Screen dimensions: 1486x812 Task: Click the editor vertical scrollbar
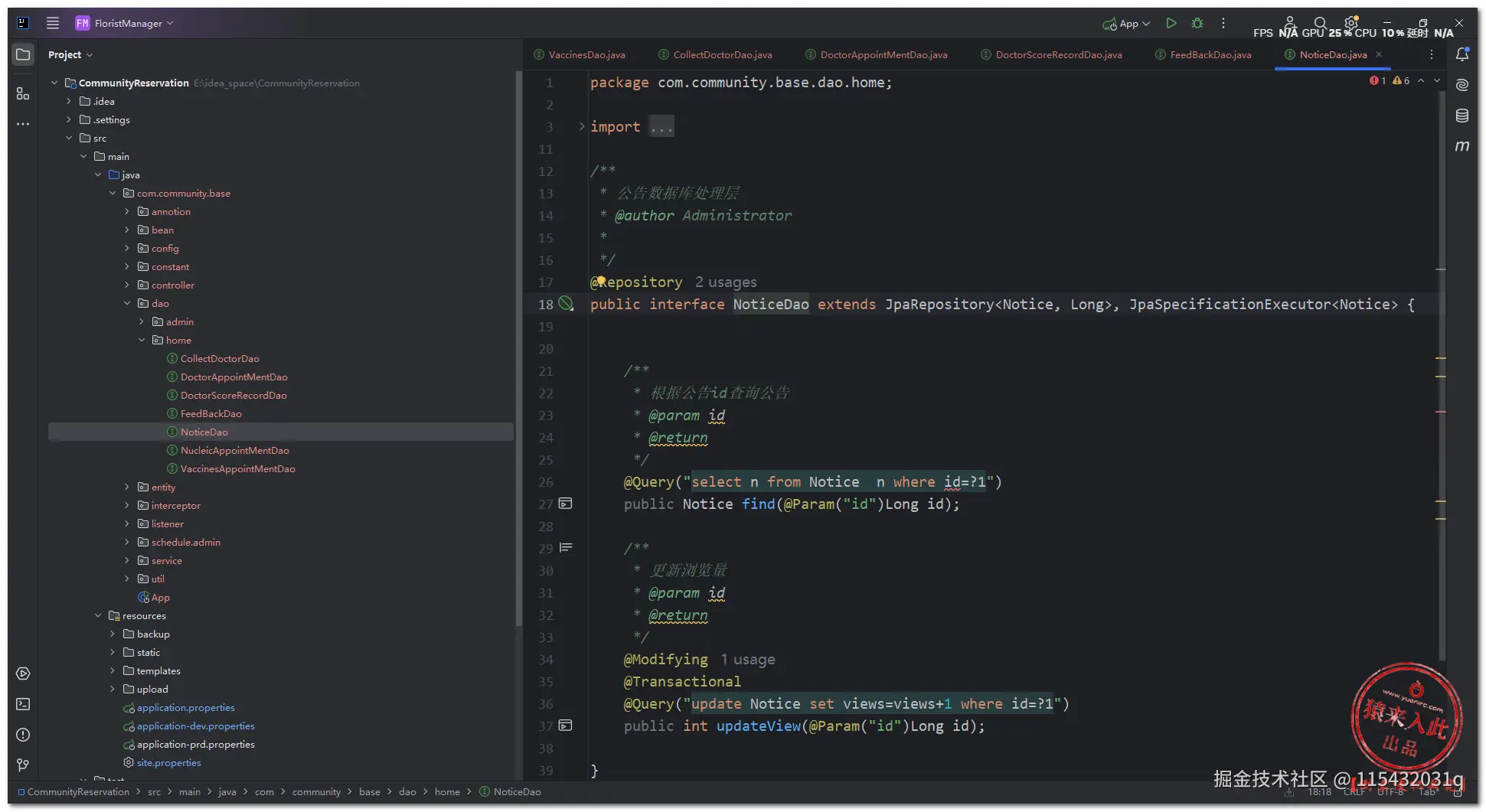coord(1442,375)
